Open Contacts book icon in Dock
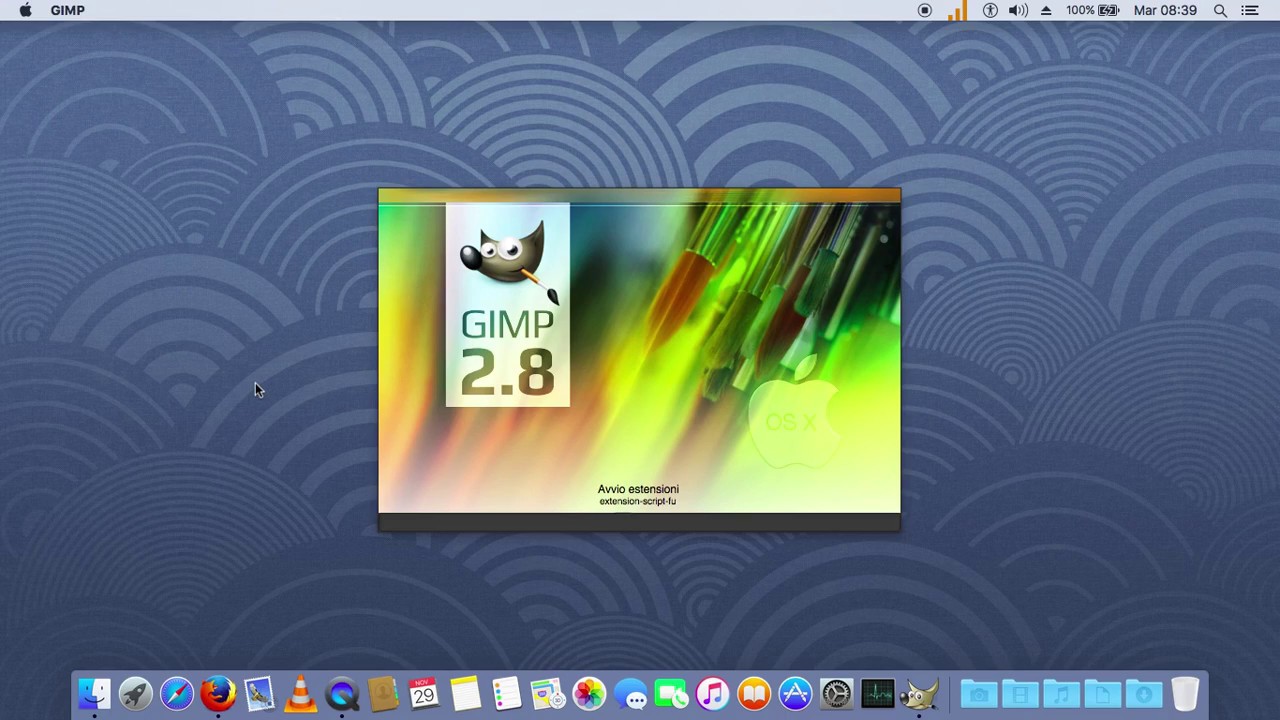Image resolution: width=1280 pixels, height=720 pixels. point(383,694)
